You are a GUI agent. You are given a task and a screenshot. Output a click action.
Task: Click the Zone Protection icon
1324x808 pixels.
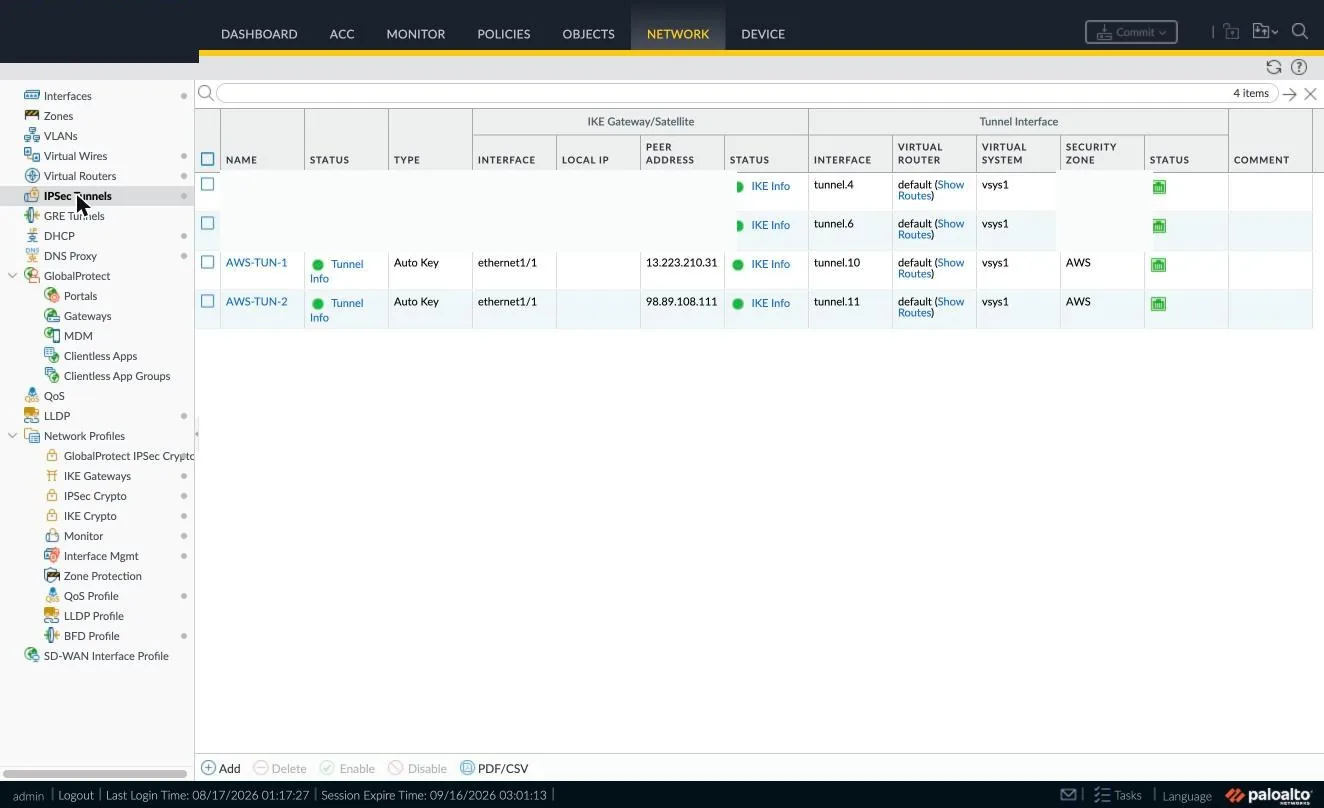[52, 576]
